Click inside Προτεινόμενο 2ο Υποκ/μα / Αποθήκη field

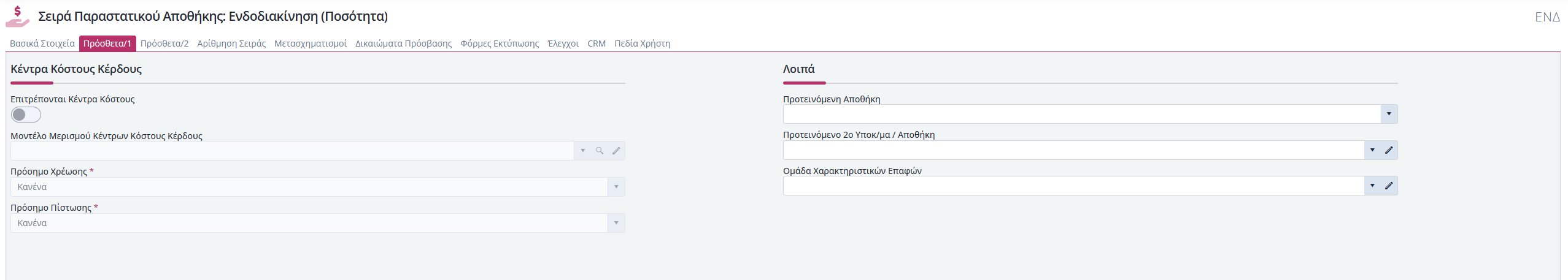click(x=1073, y=150)
